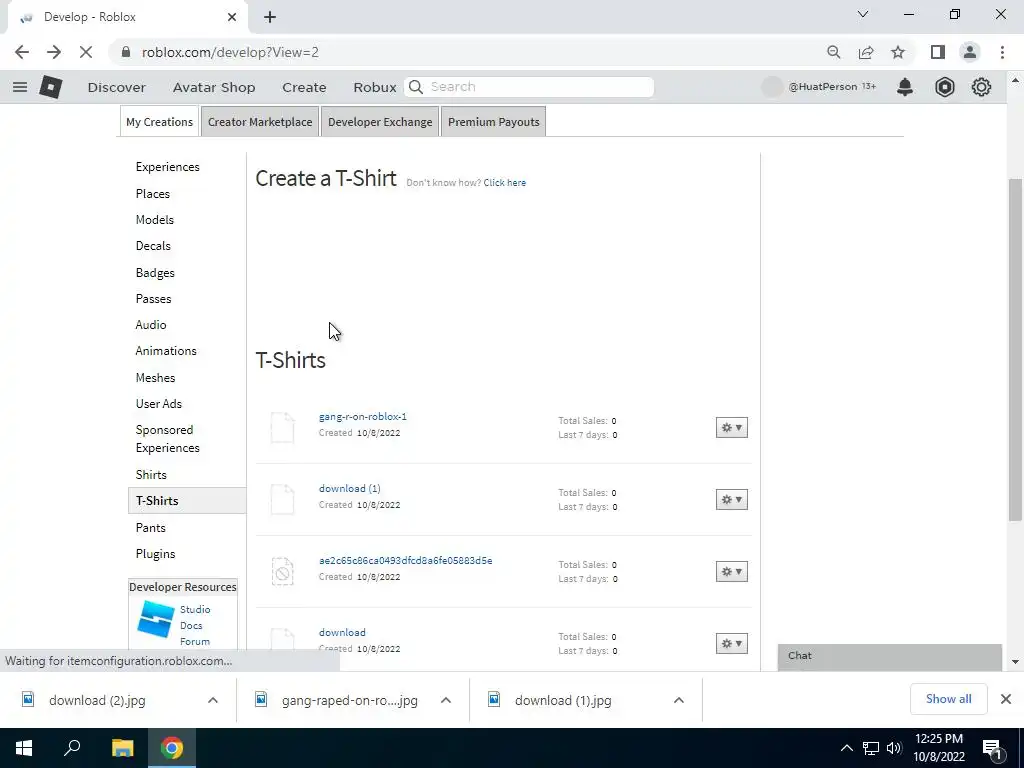Open the notifications bell
1024x768 pixels.
pos(904,87)
